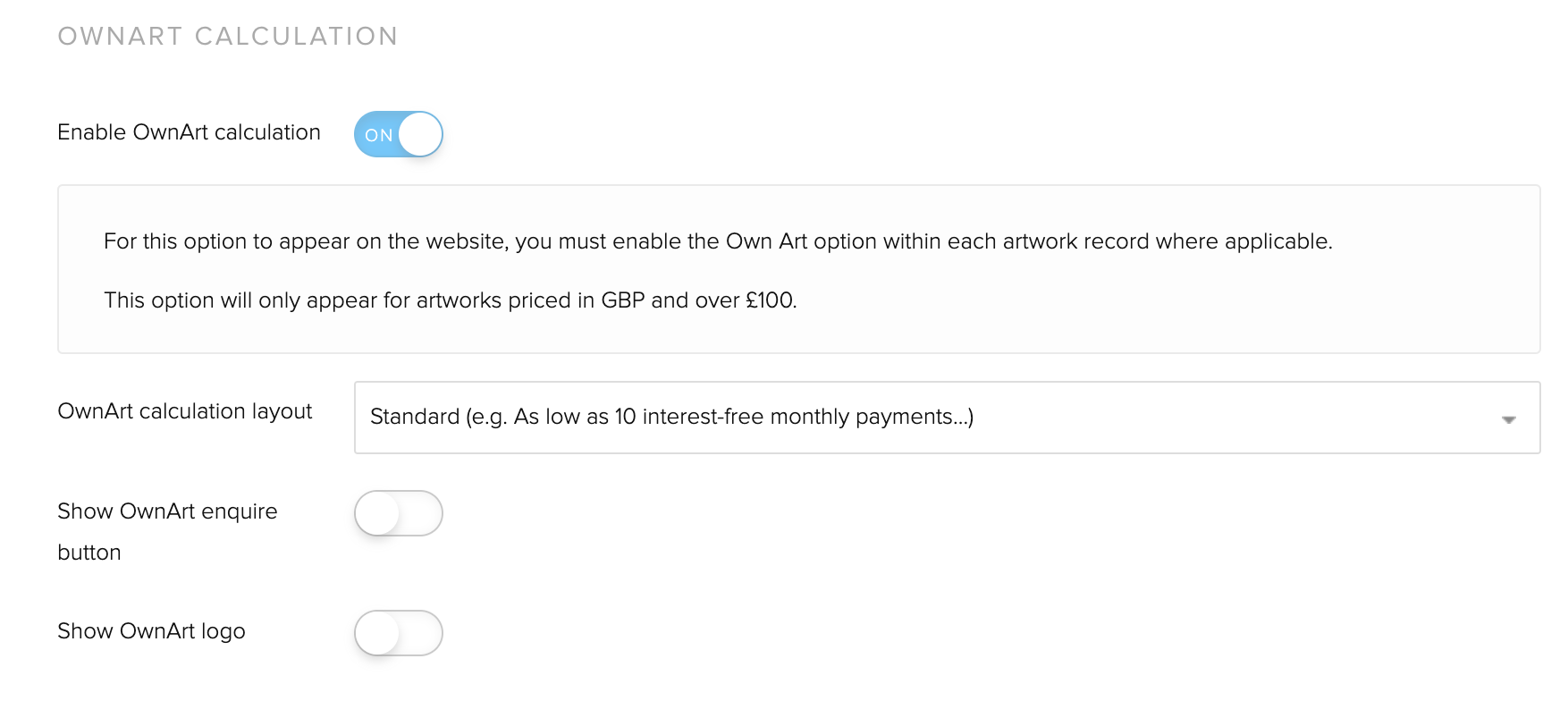1568x701 pixels.
Task: Click the word "button" under Show OwnArt enquire
Action: click(89, 553)
